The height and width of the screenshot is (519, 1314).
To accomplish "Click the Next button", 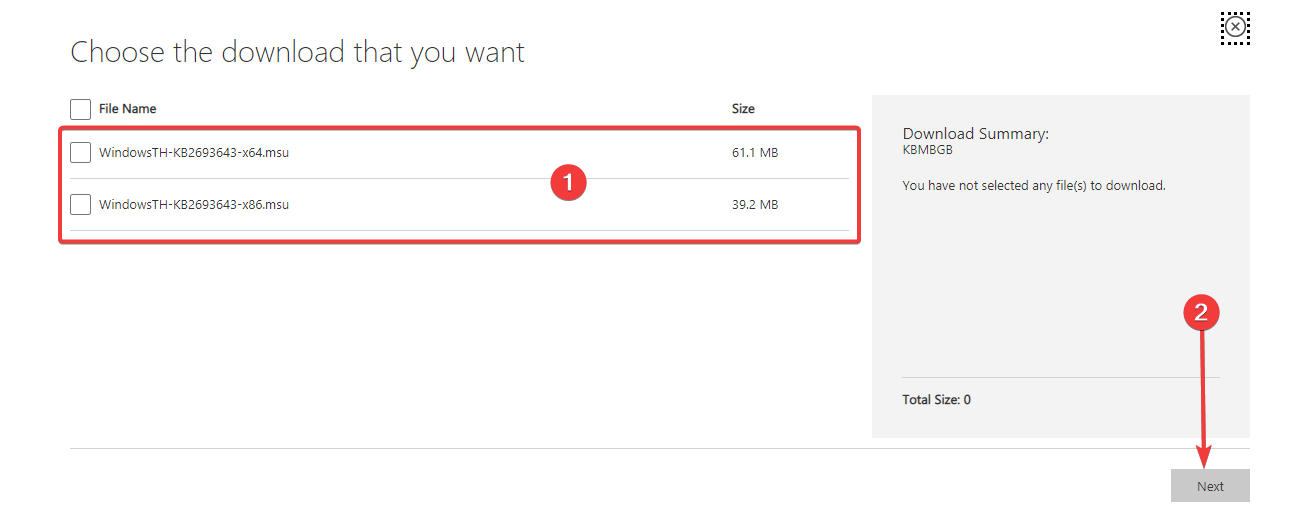I will pos(1210,486).
